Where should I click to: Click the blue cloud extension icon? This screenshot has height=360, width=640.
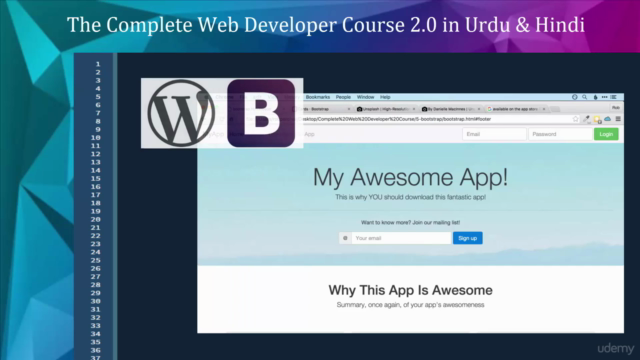tap(607, 119)
